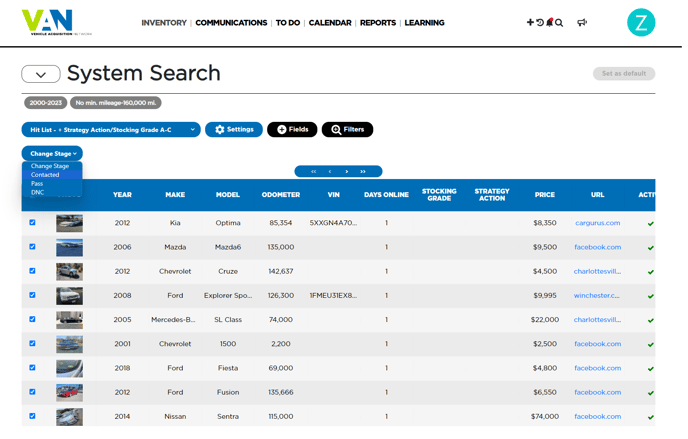Open the cargurus.com listing link

tap(597, 223)
